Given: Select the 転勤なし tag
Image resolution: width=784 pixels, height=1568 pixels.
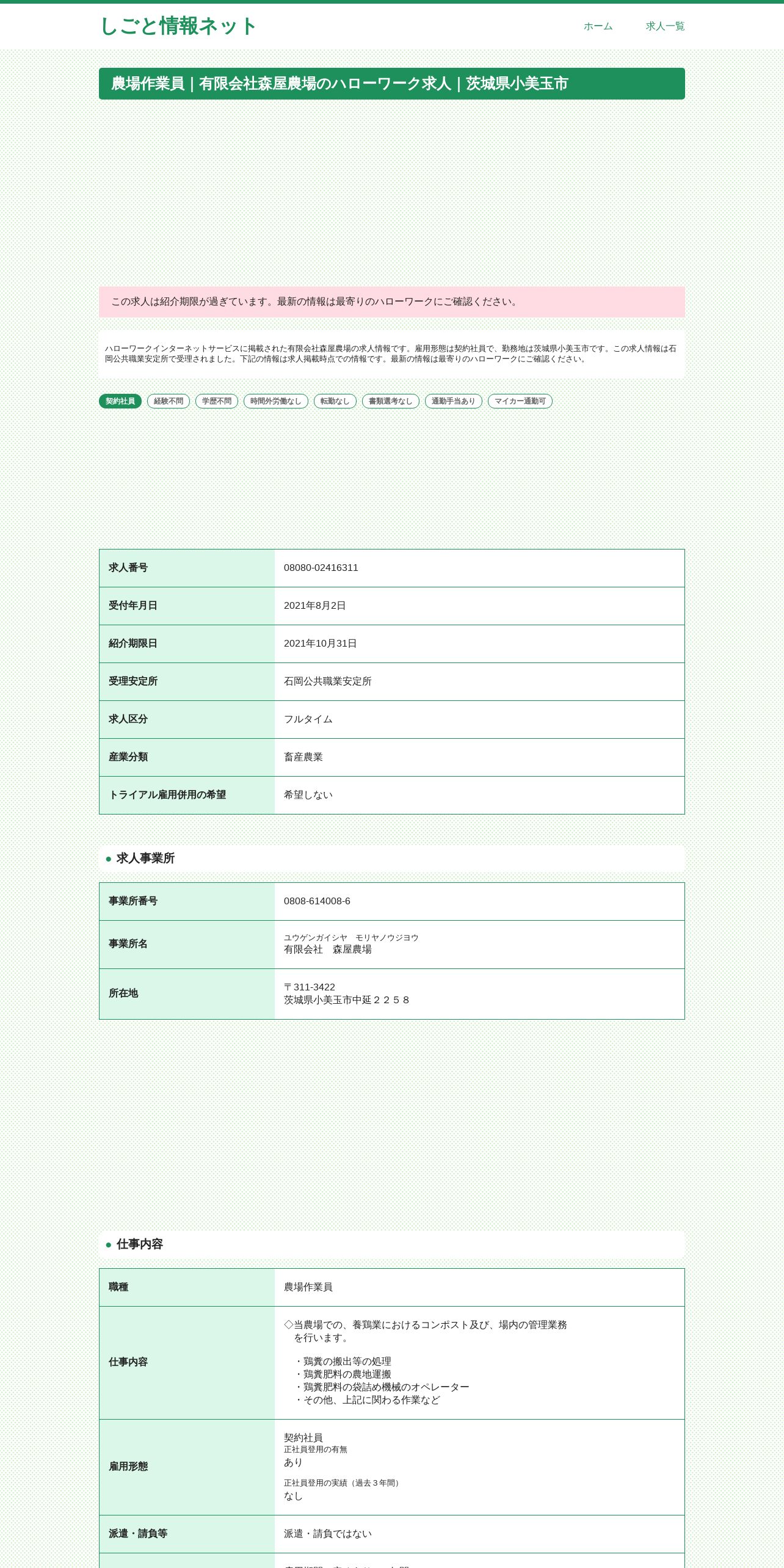Looking at the screenshot, I should (335, 401).
